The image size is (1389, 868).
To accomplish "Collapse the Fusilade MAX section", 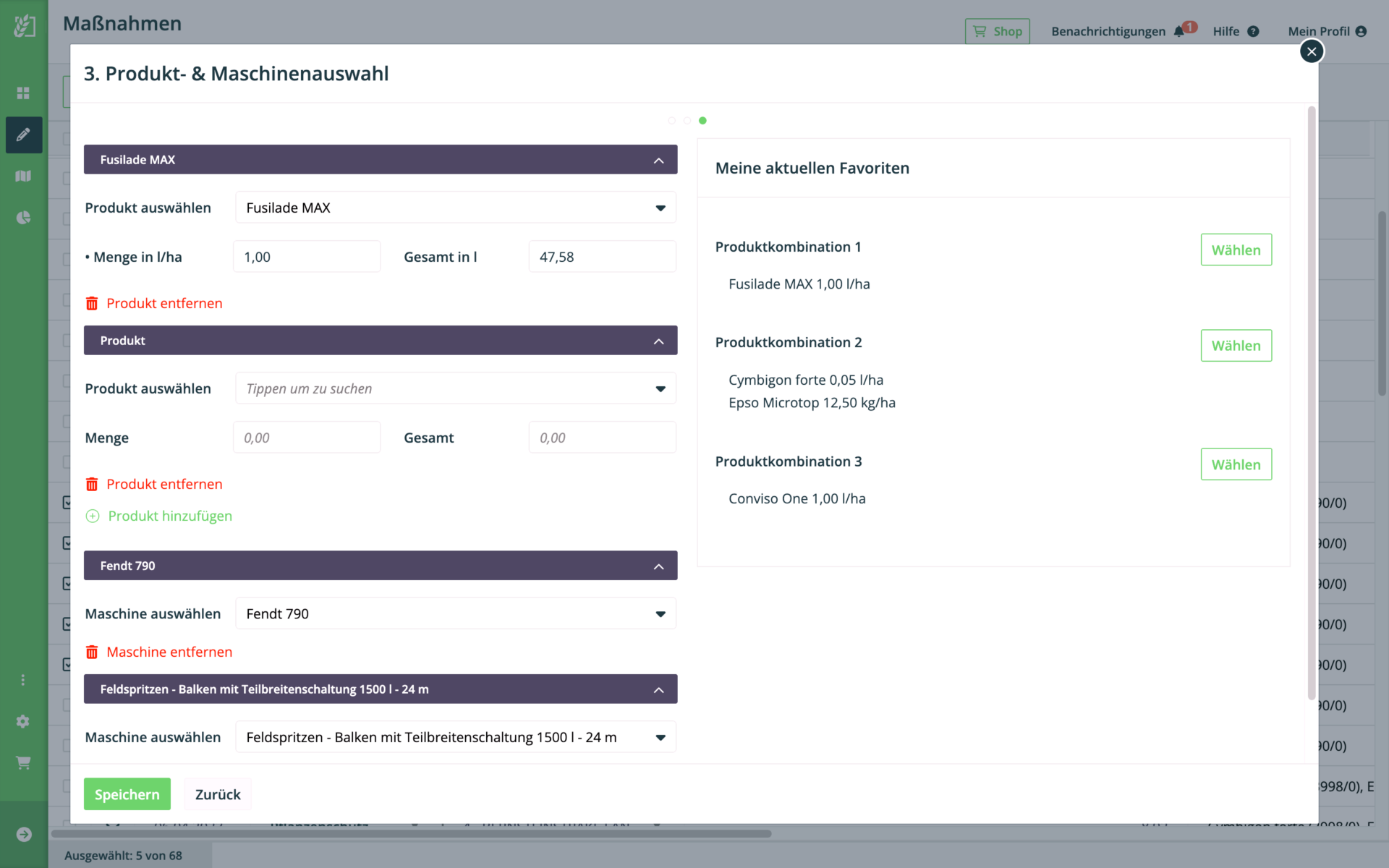I will (x=658, y=160).
